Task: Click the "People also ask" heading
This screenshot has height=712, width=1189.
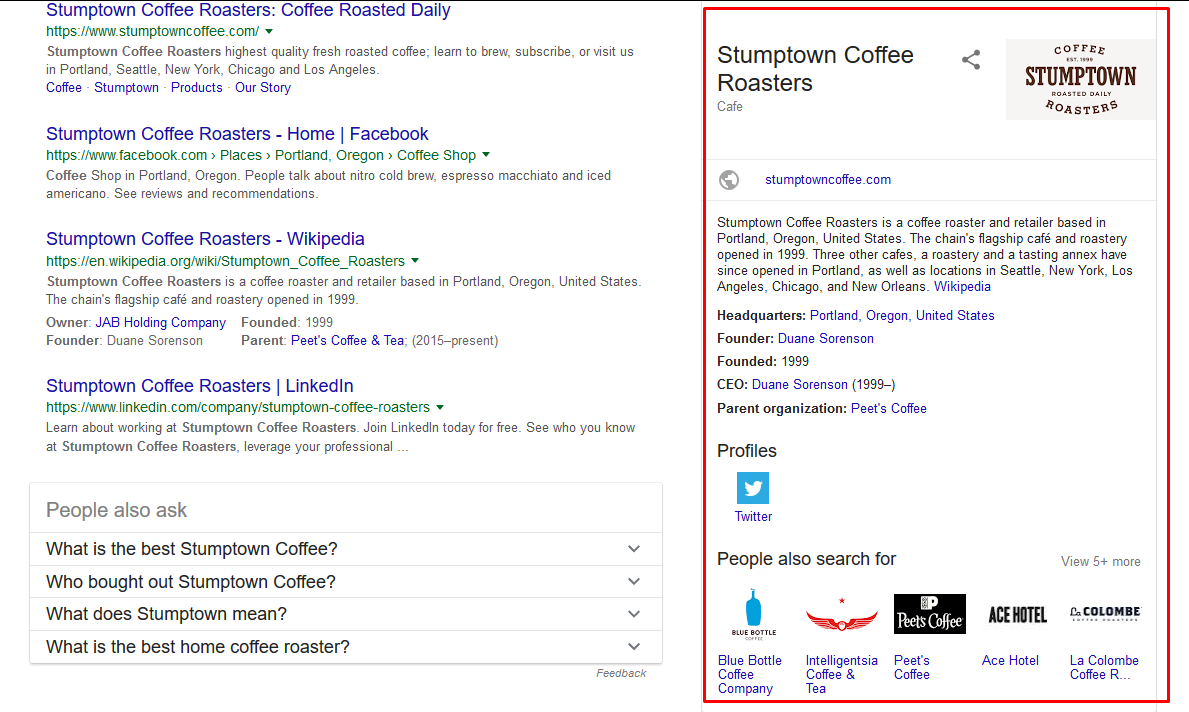Action: tap(117, 510)
